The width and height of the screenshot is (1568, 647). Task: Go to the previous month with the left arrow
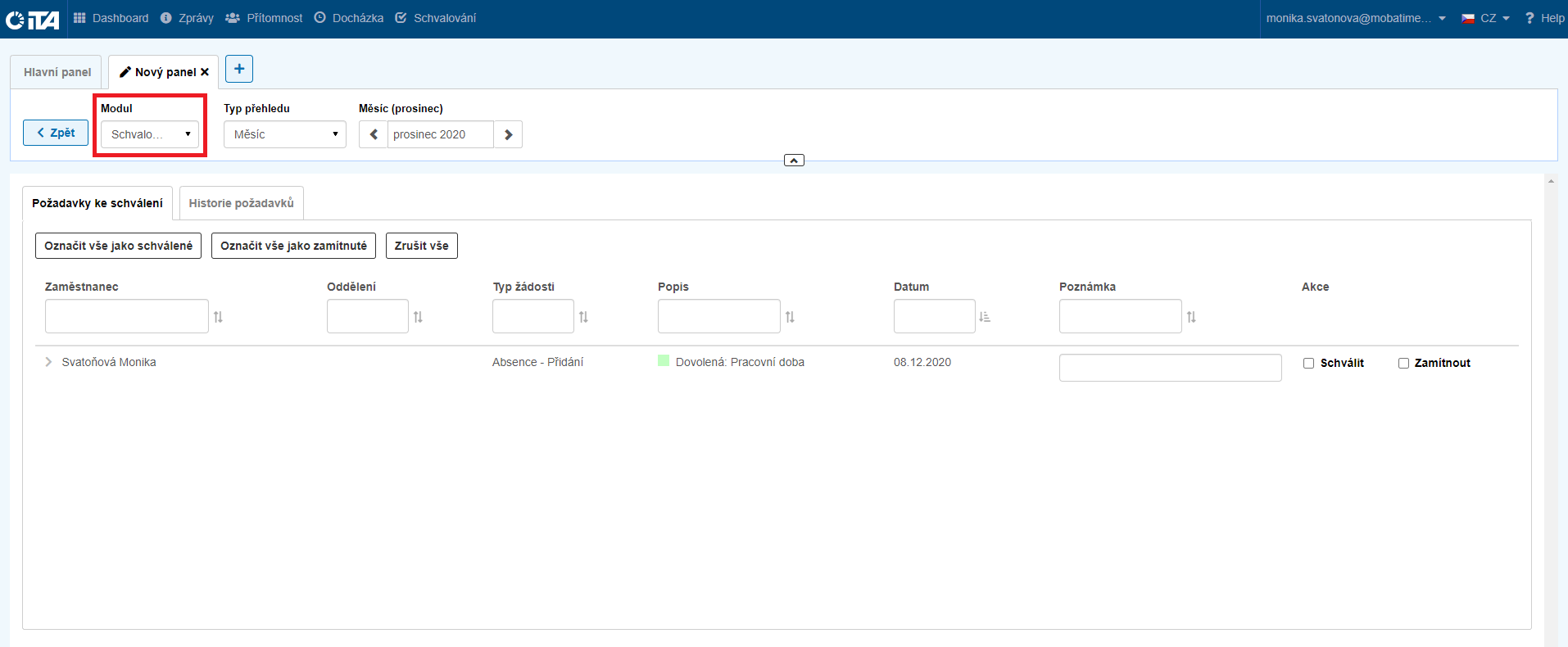[374, 134]
